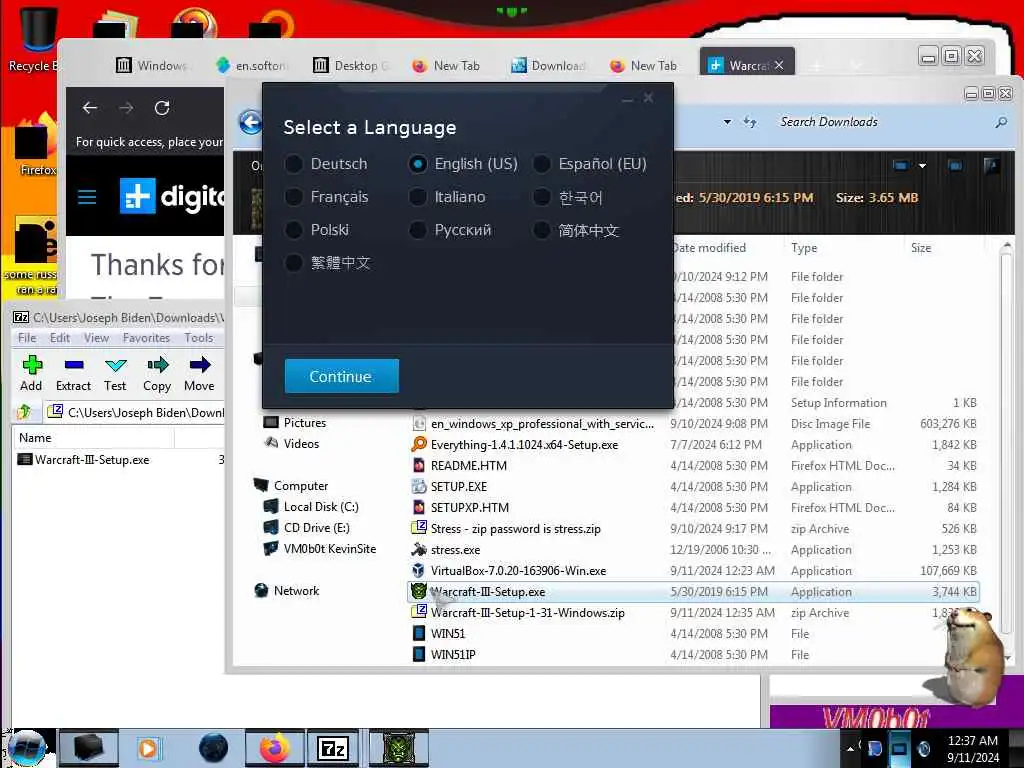
Task: Click the 7-Zip Move button
Action: [199, 374]
